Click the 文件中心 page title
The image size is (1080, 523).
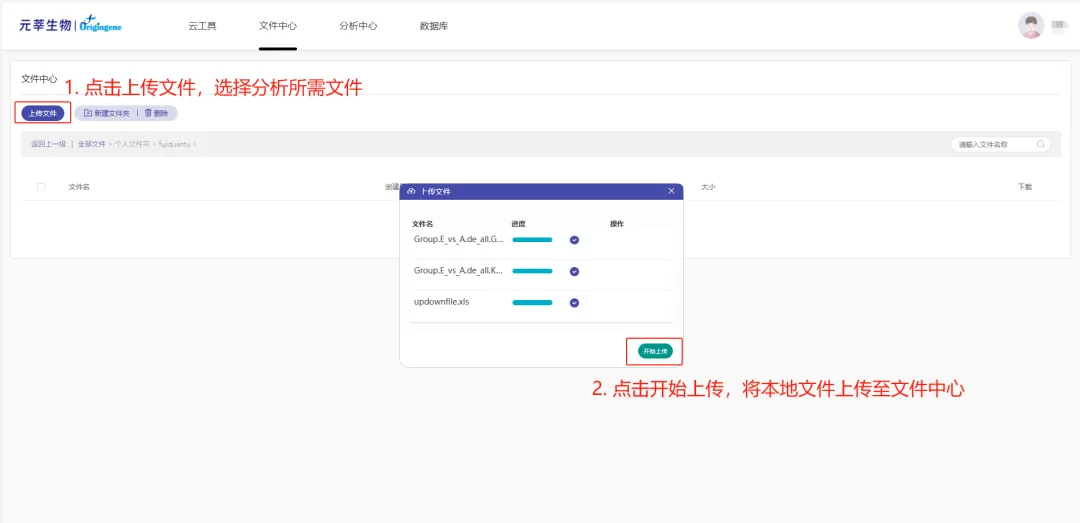click(x=39, y=79)
